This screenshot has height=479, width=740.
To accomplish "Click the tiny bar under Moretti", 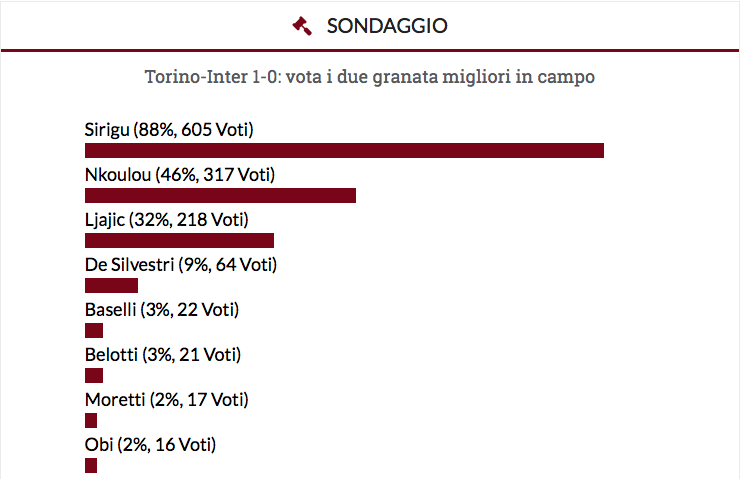I will (92, 420).
